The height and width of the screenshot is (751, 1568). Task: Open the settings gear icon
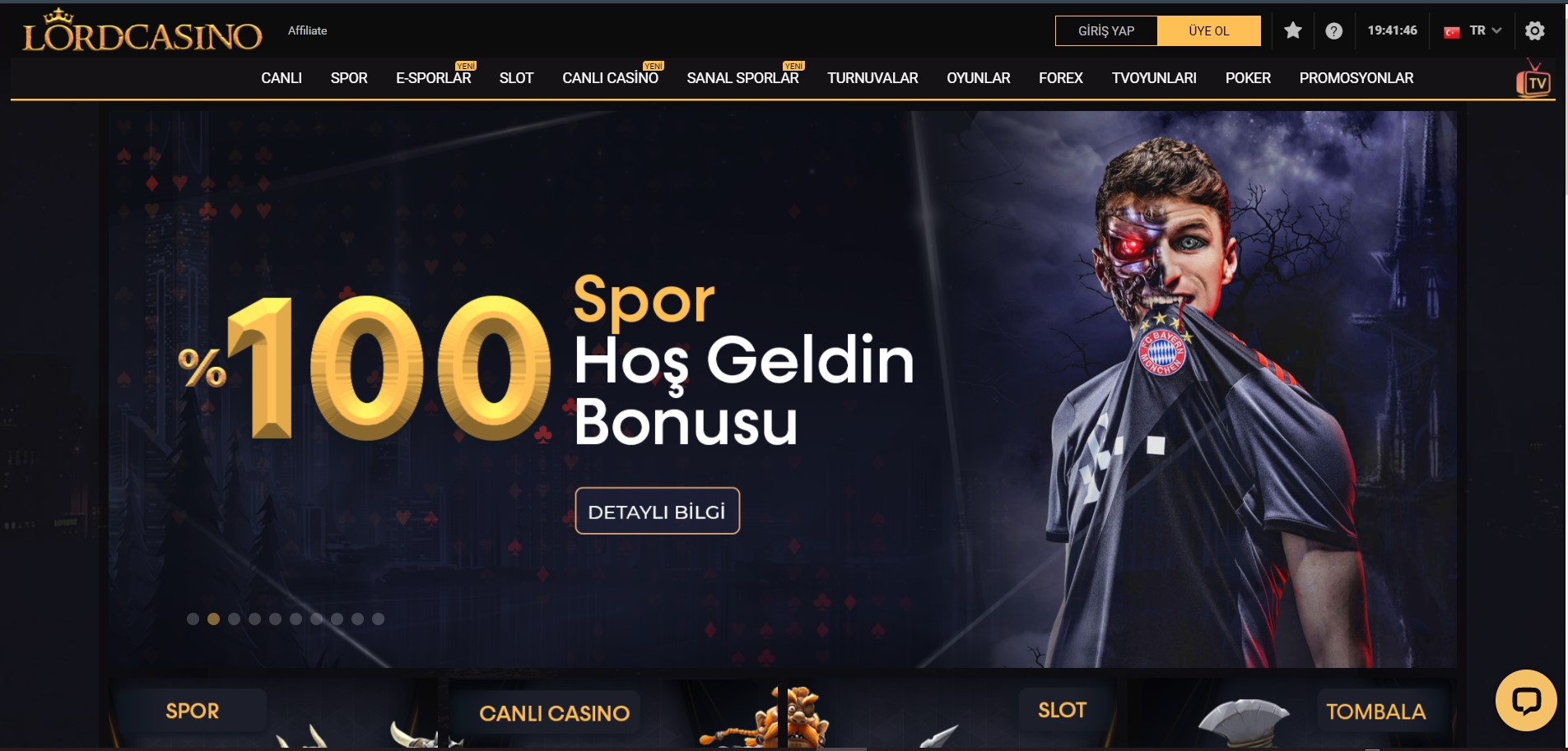point(1534,30)
